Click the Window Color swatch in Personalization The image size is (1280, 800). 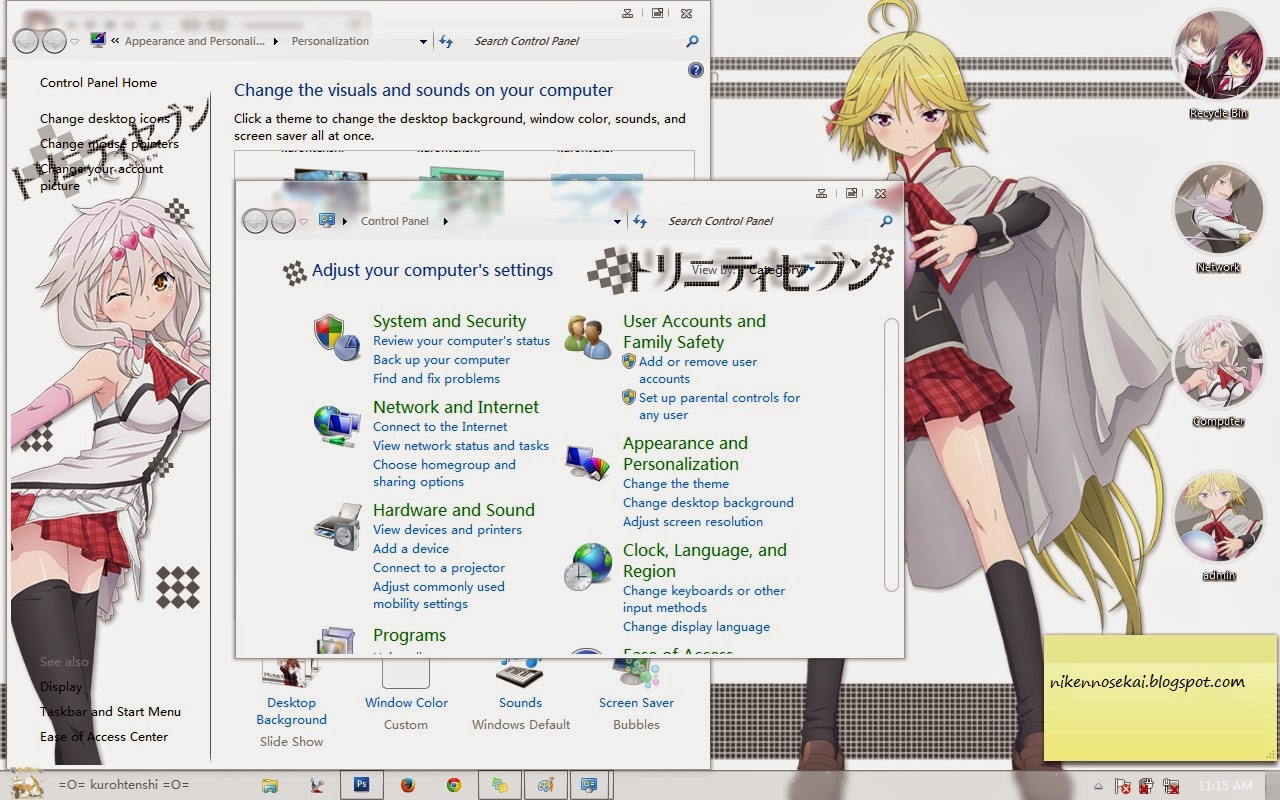[405, 673]
